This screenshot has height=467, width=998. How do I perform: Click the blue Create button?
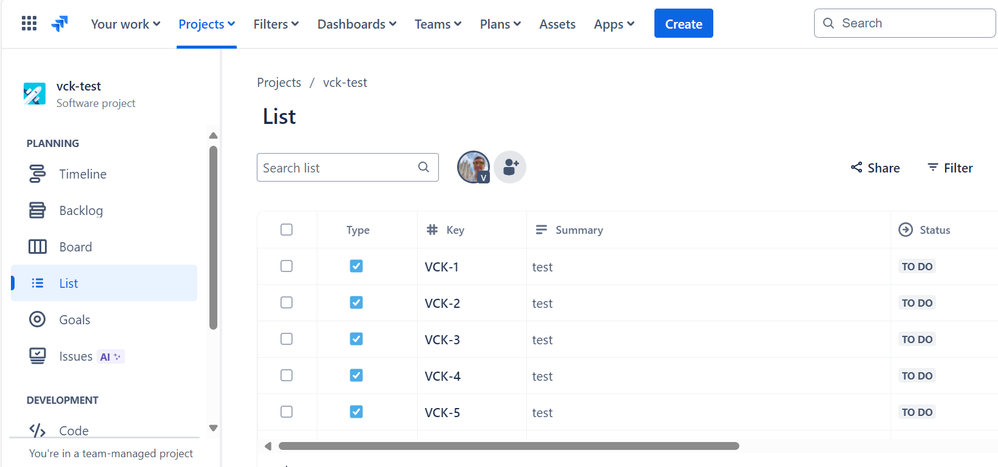(683, 24)
